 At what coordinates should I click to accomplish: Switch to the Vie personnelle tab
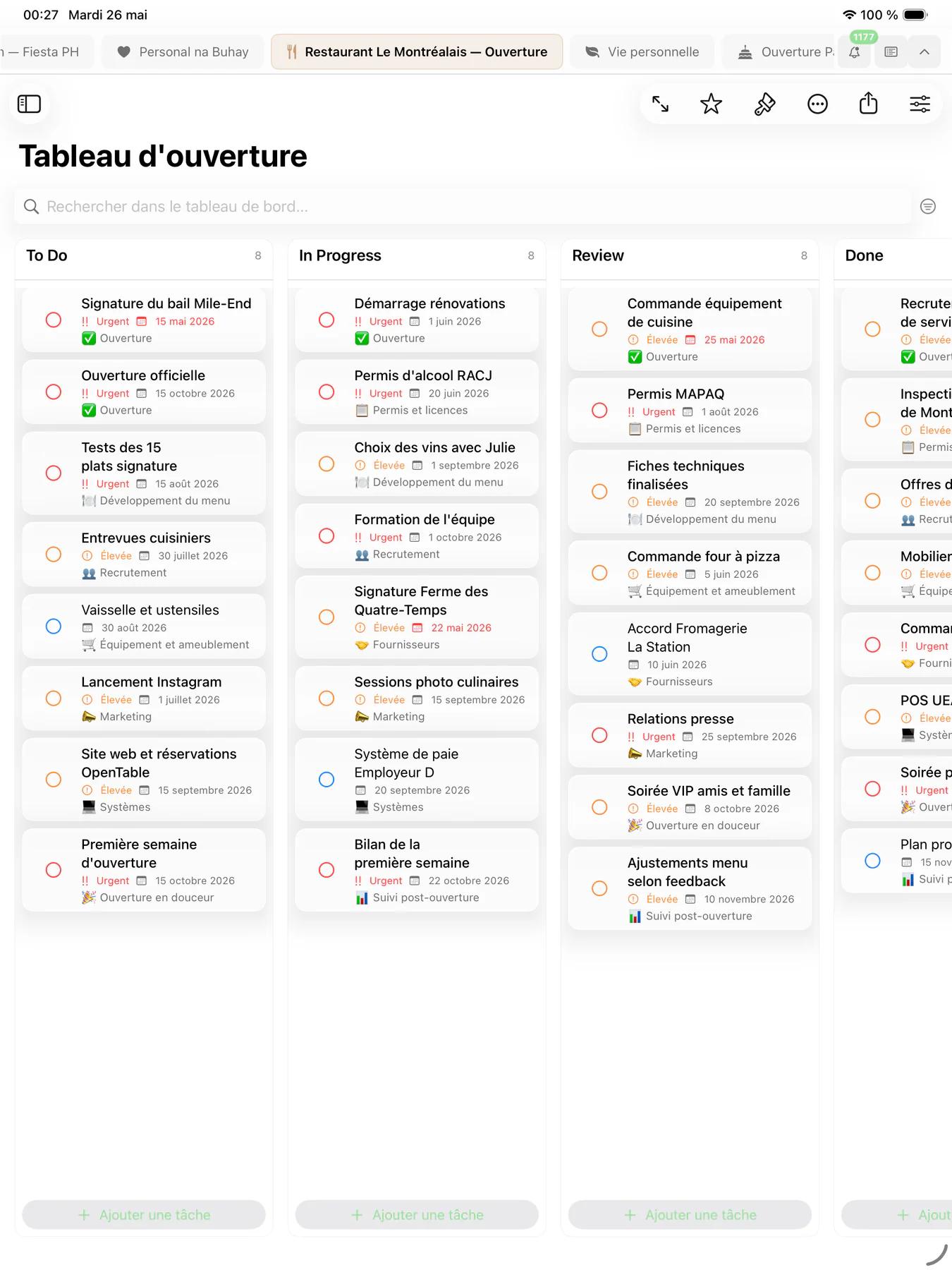point(642,52)
